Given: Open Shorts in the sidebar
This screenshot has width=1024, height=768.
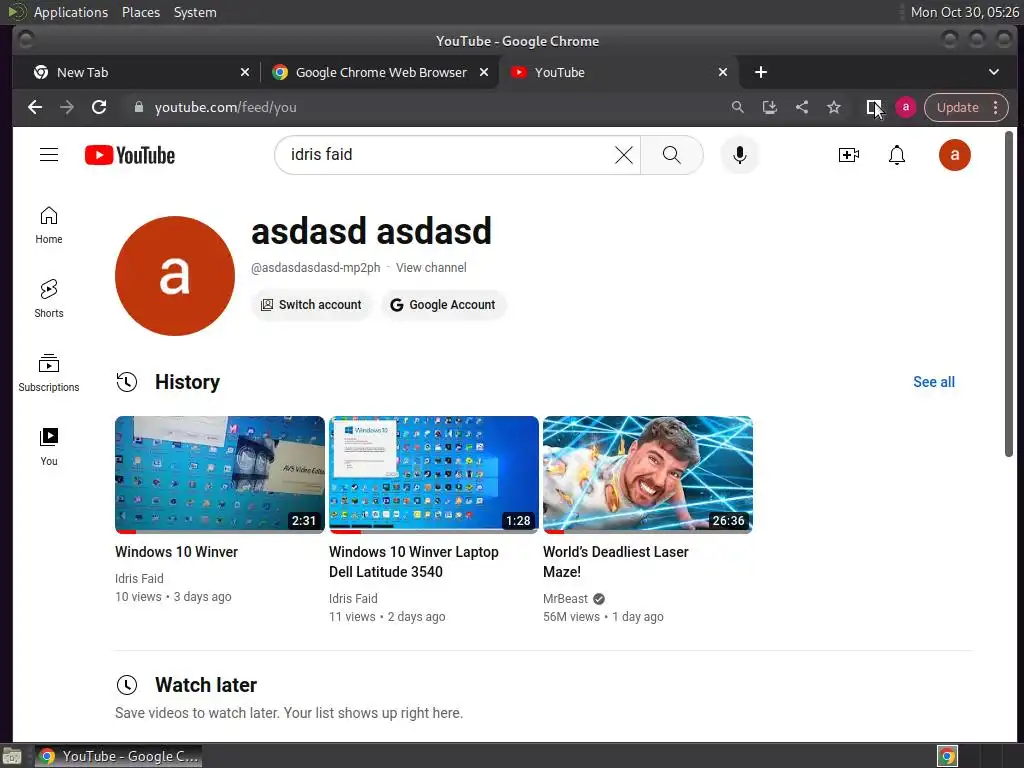Looking at the screenshot, I should coord(49,299).
